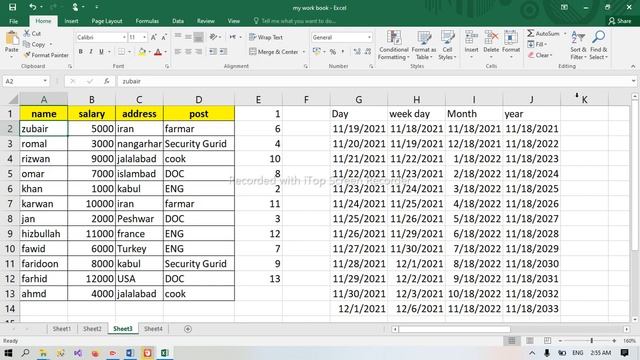Toggle Underline formatting

(101, 52)
